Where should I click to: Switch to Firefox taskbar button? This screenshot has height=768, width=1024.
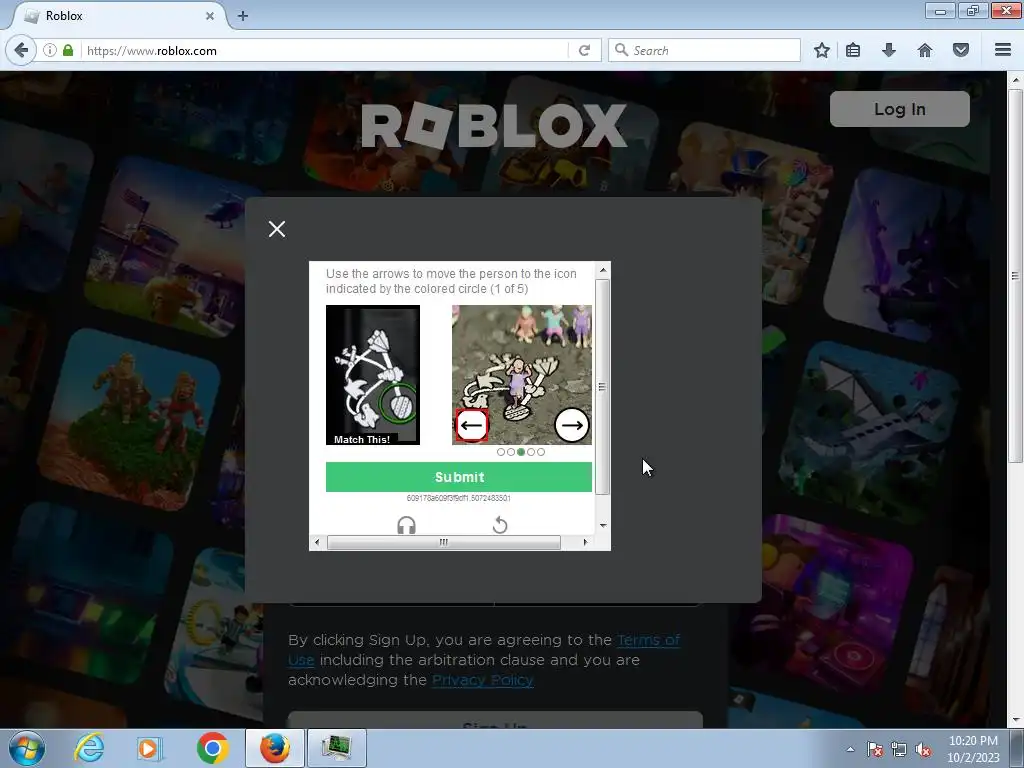coord(275,748)
